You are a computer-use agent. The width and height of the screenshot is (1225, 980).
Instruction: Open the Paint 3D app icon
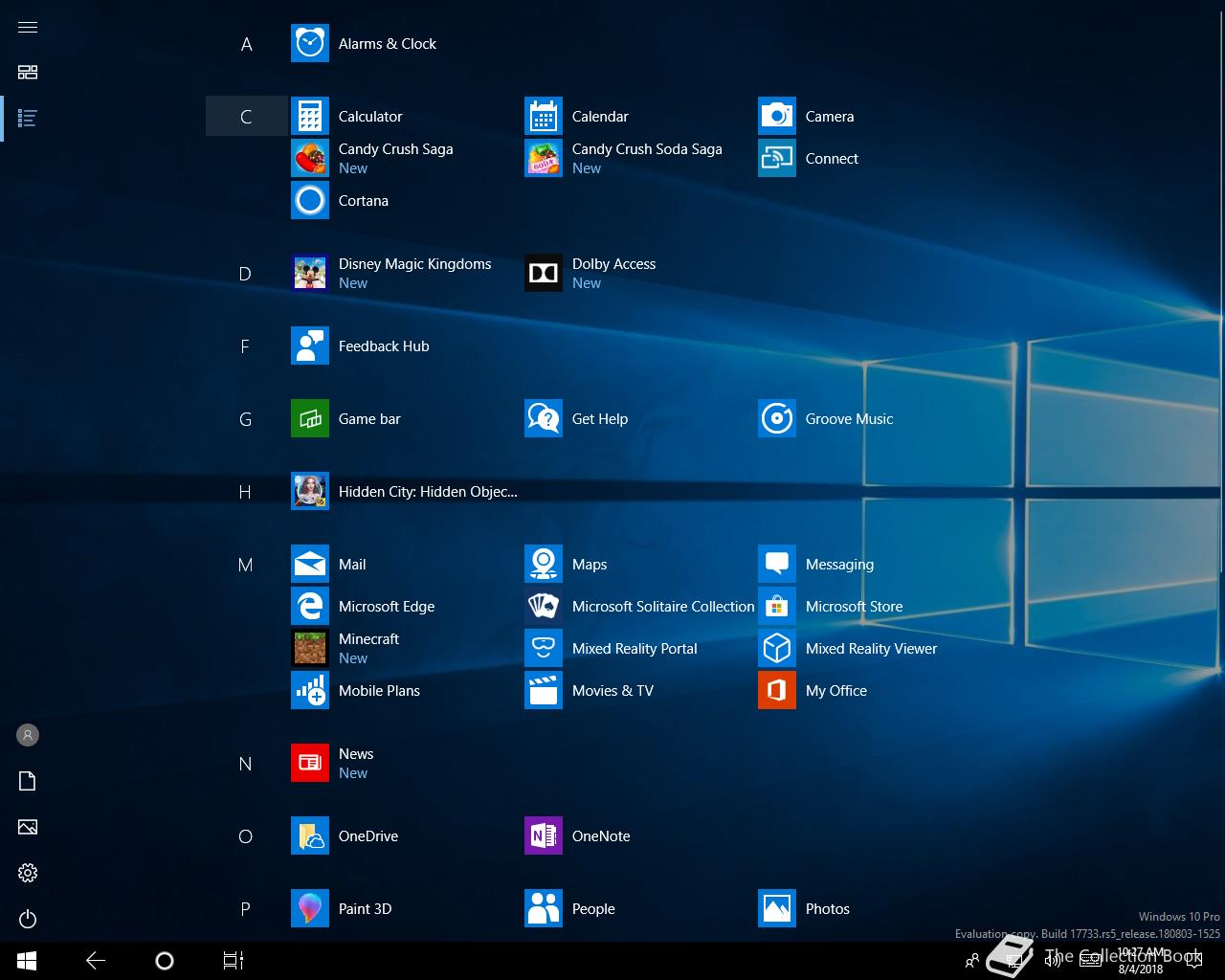(x=310, y=909)
